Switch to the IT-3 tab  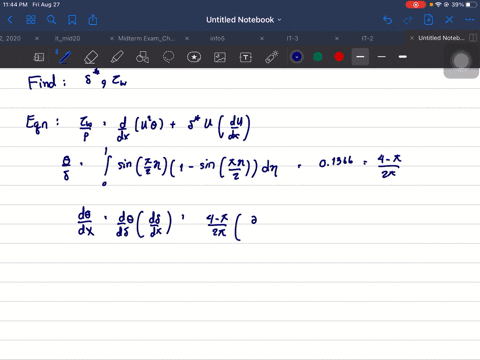tap(292, 38)
